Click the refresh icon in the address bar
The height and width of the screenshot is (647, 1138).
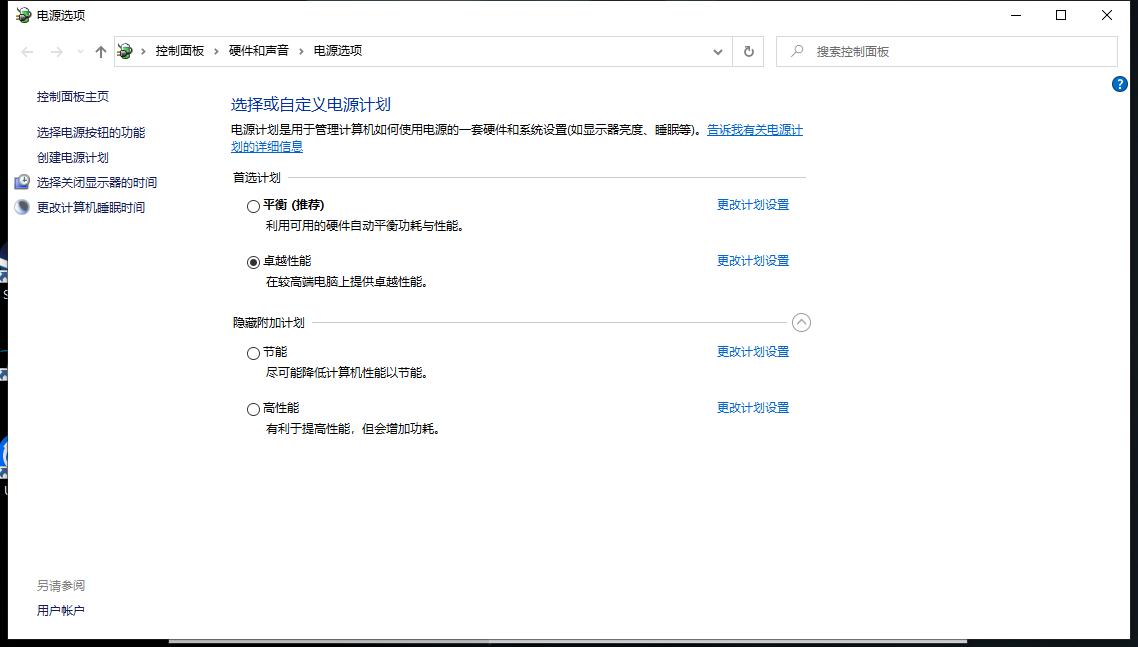coord(748,50)
